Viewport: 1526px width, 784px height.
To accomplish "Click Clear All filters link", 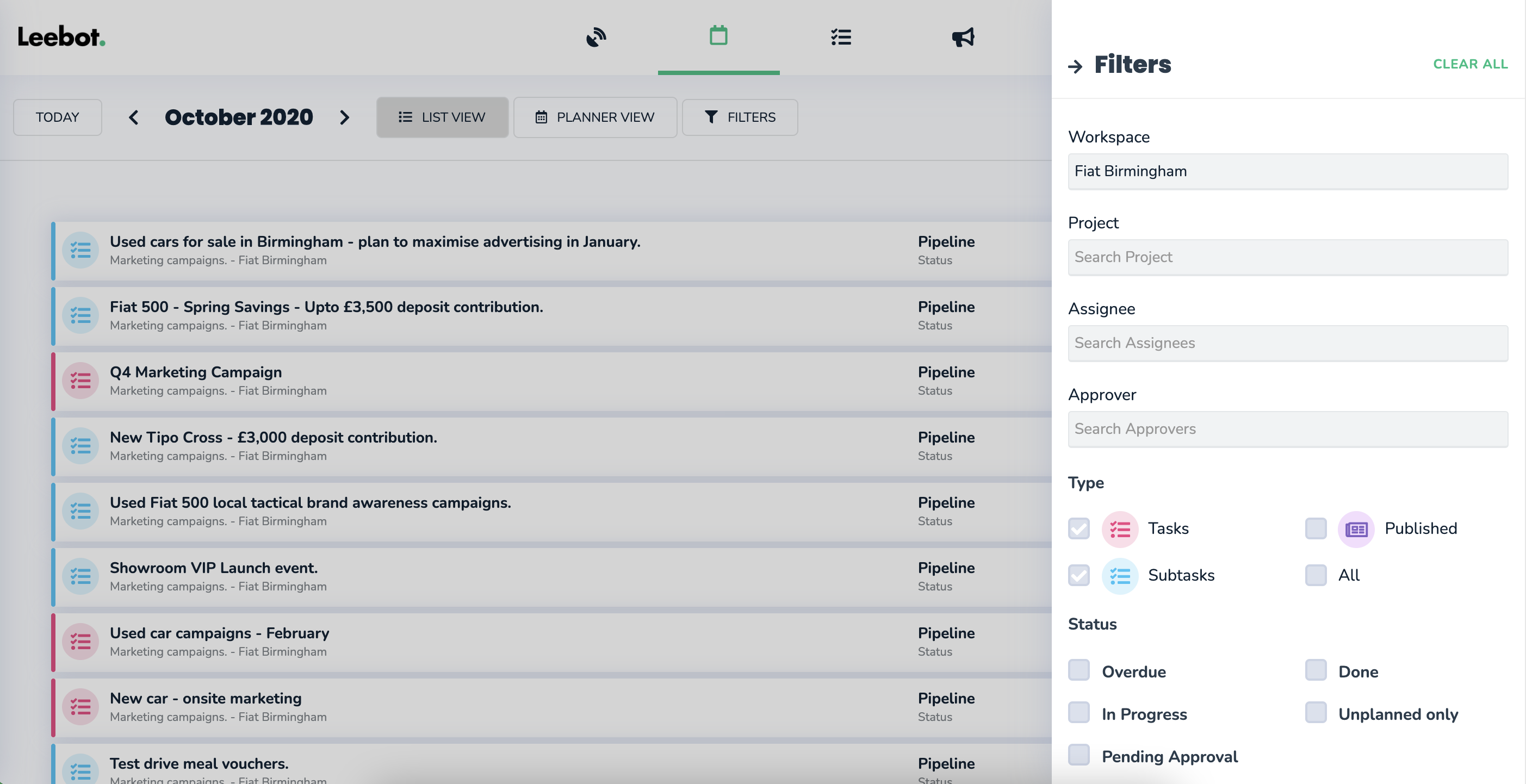I will pyautogui.click(x=1470, y=64).
